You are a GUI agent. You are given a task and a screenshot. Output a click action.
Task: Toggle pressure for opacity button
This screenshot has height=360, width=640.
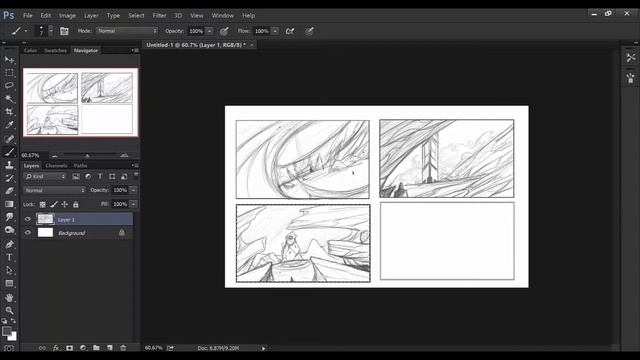(x=224, y=31)
